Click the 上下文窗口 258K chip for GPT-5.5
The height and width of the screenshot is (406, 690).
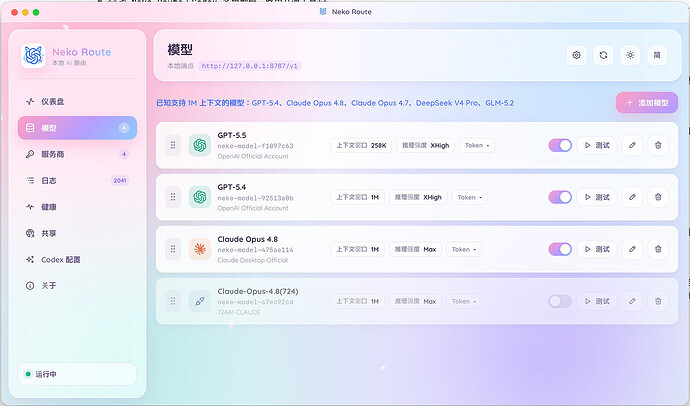[x=361, y=145]
